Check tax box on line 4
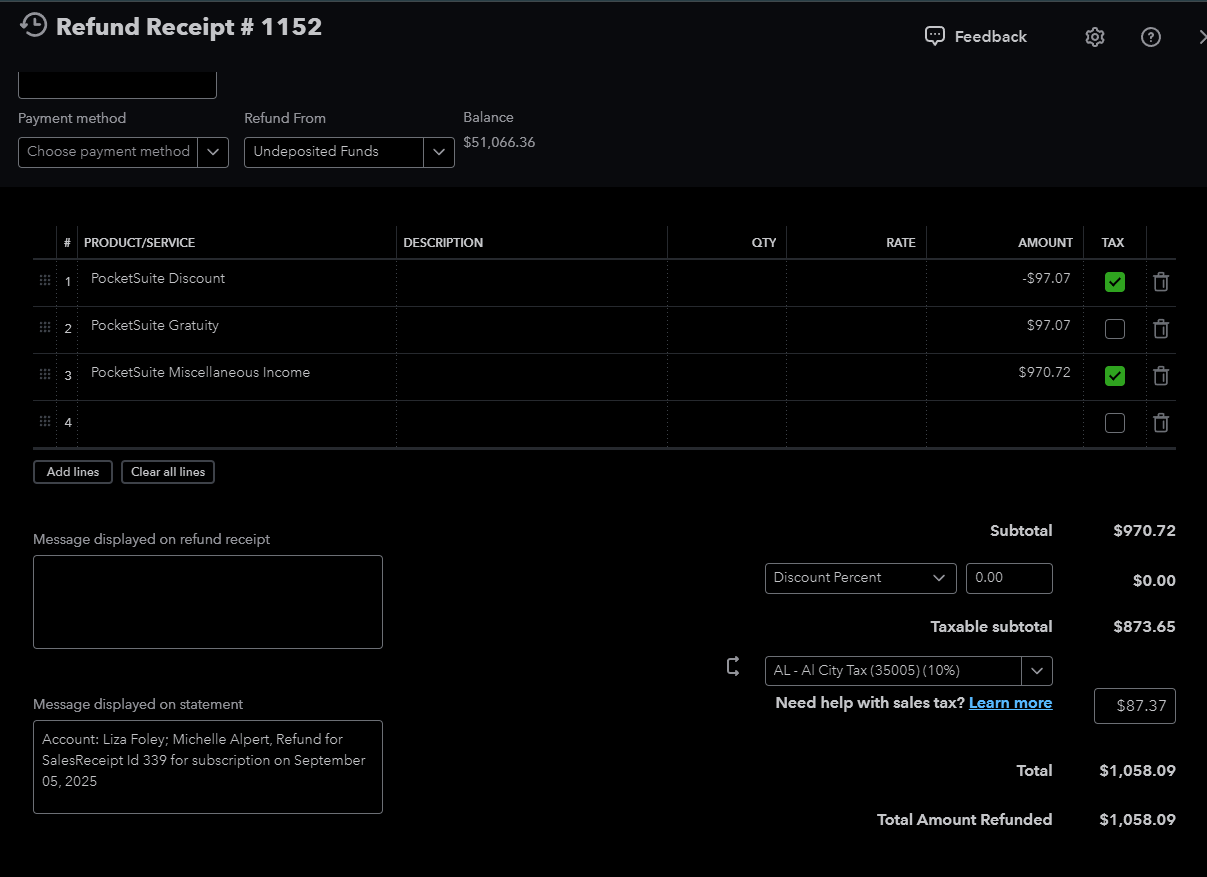The image size is (1207, 877). coord(1115,423)
